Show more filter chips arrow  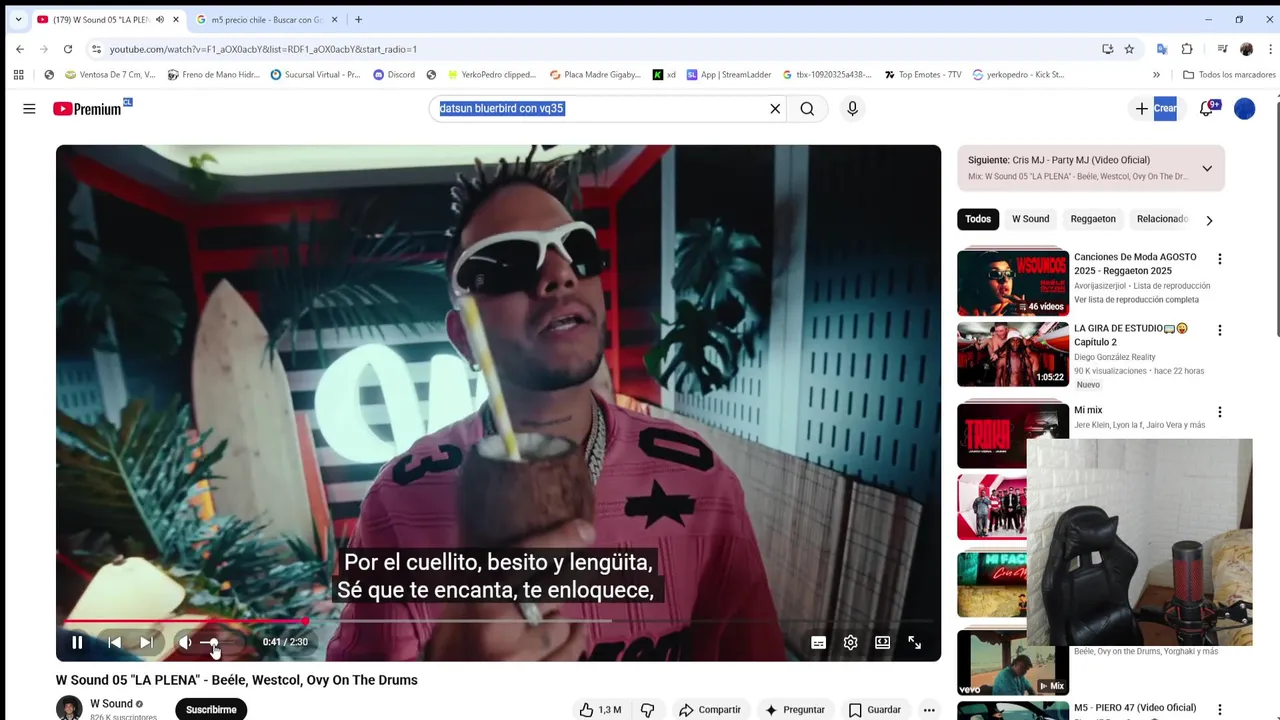click(x=1209, y=220)
